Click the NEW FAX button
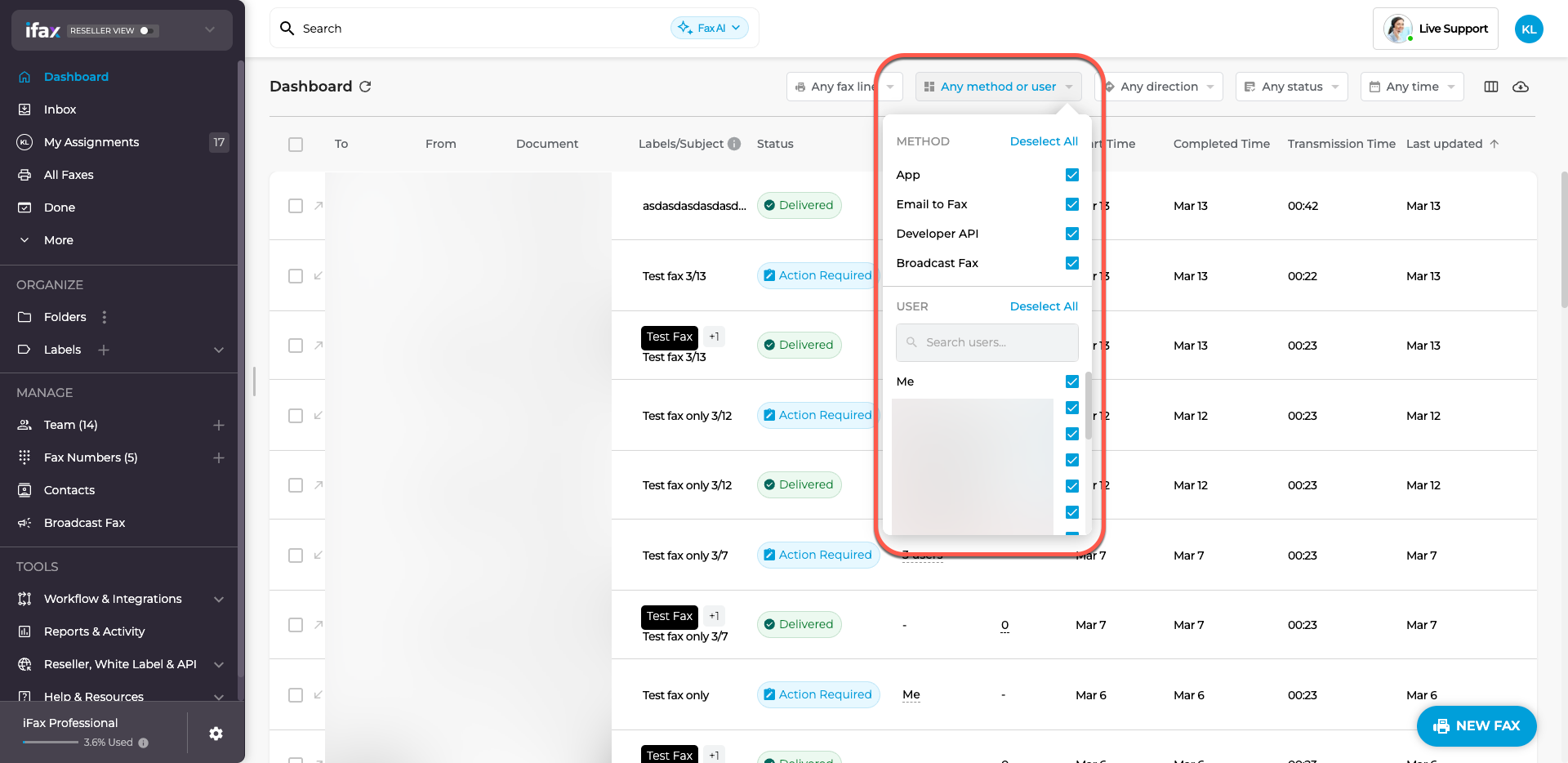Viewport: 1568px width, 763px height. pos(1476,725)
